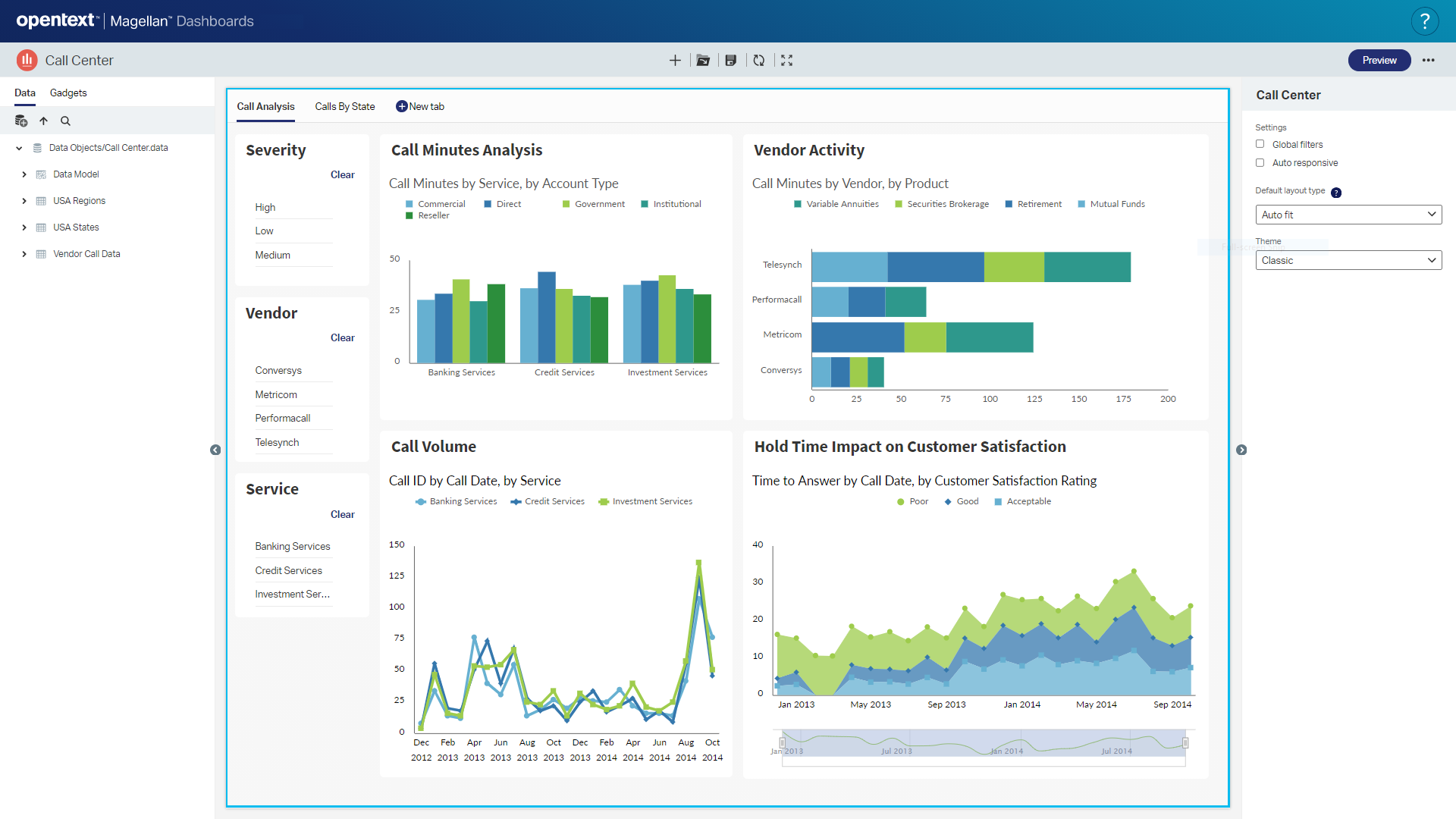Enter full screen with the expand icon

[x=787, y=60]
